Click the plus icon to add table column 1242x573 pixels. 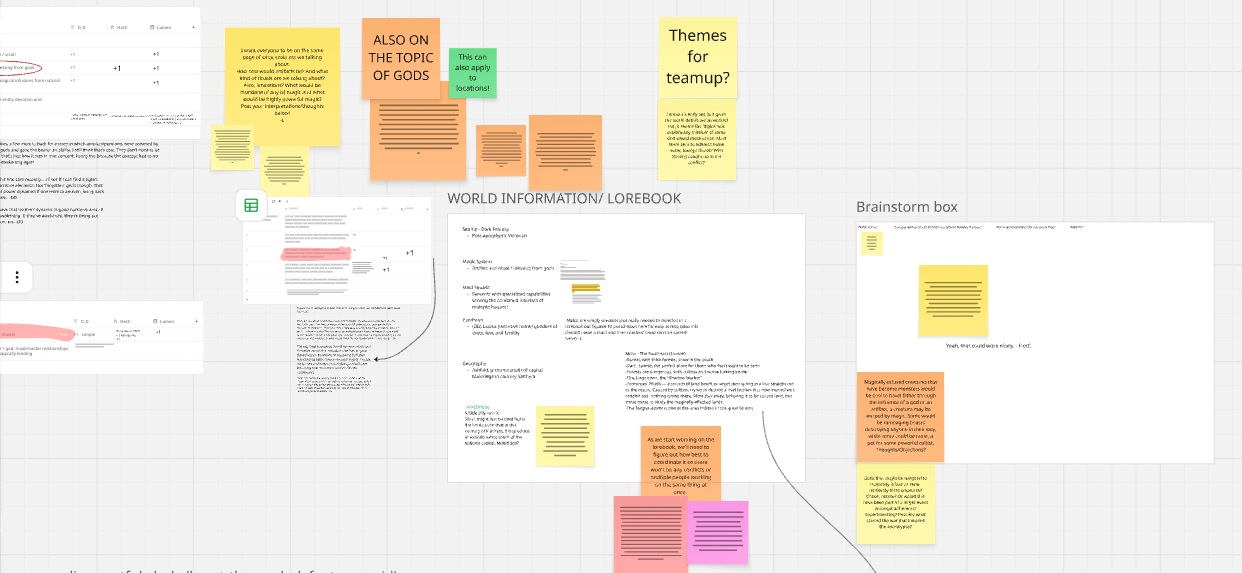[x=193, y=27]
